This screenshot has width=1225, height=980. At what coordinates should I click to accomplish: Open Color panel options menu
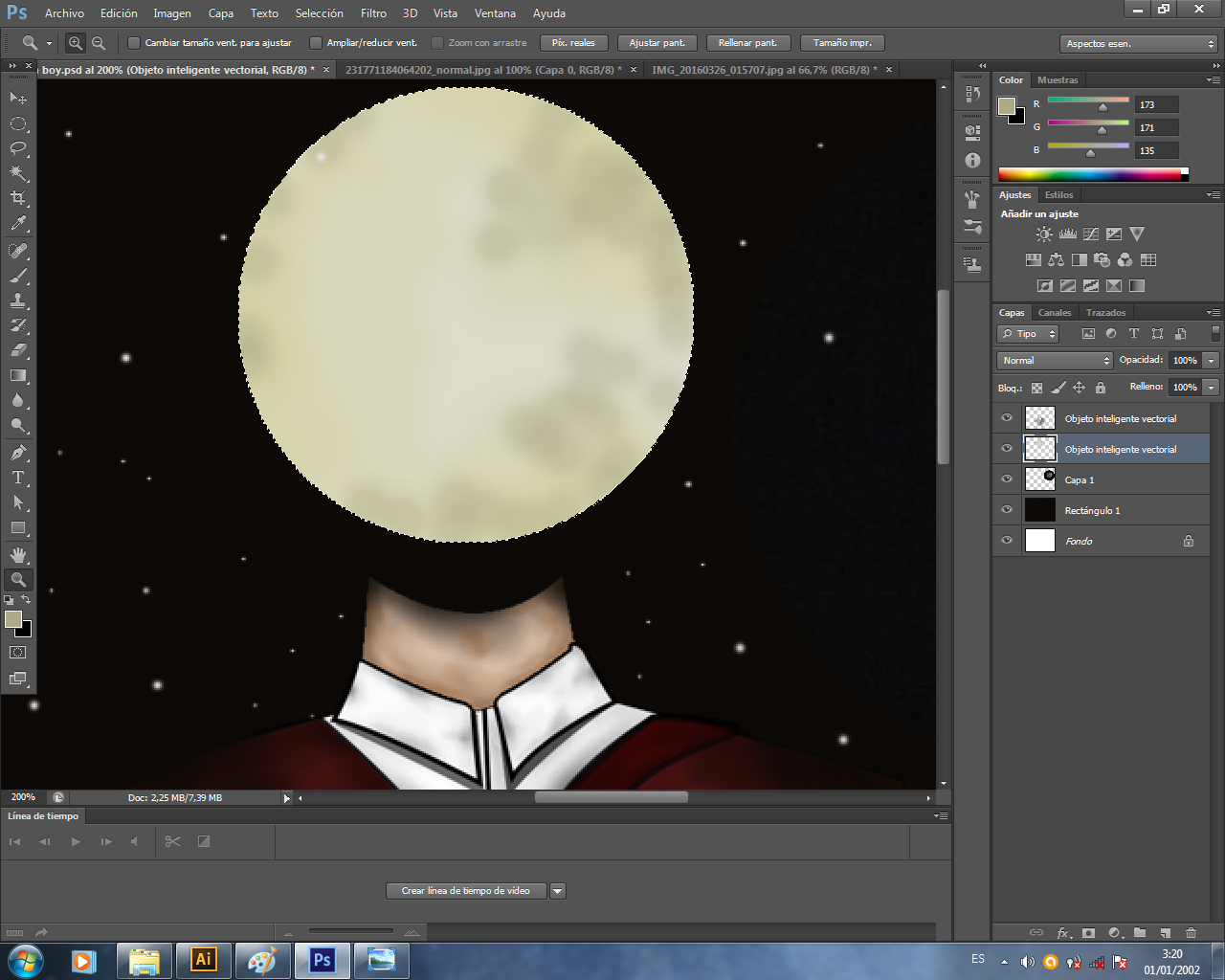point(1213,80)
